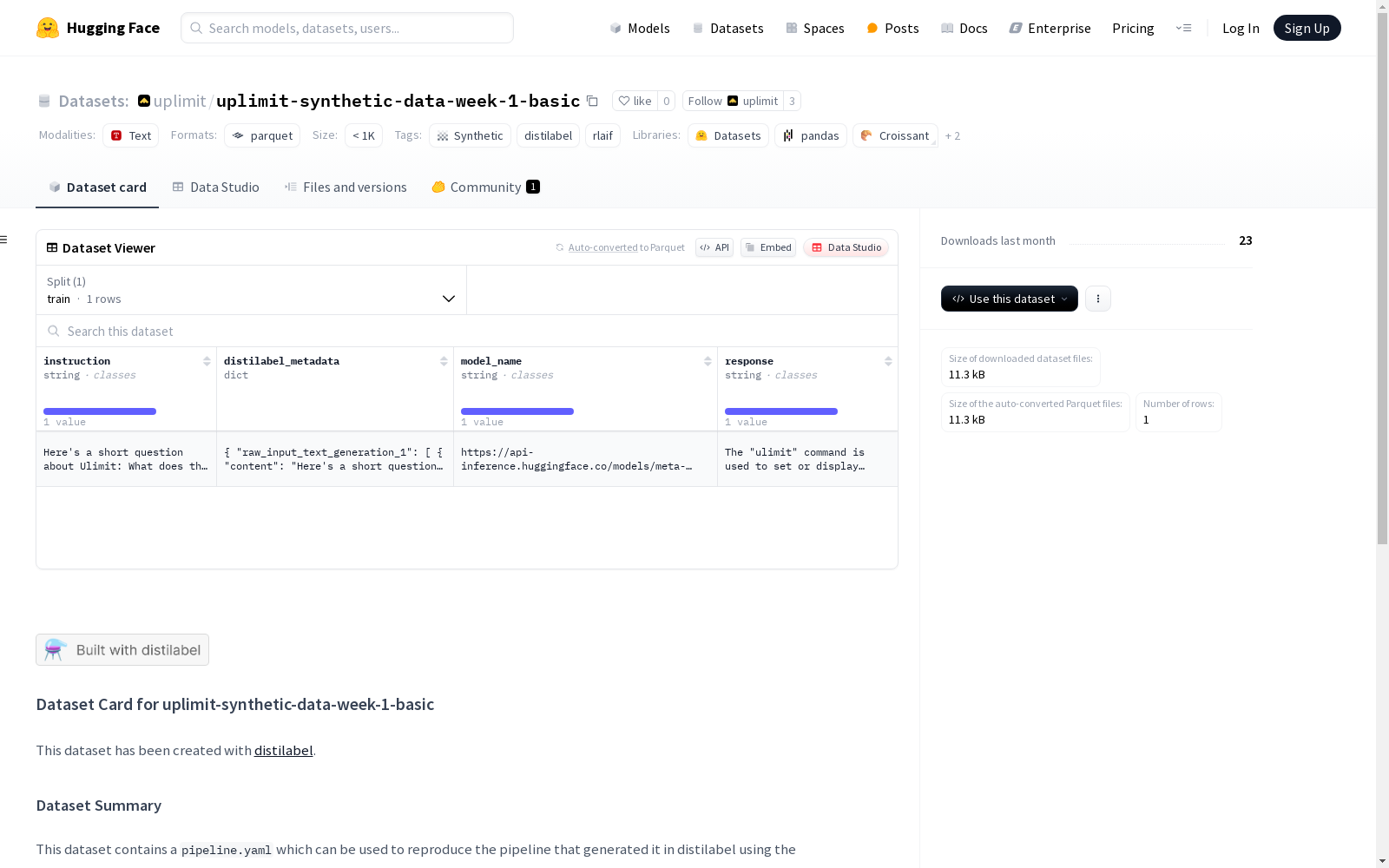
Task: Click the uplimit organization avatar
Action: tap(144, 101)
